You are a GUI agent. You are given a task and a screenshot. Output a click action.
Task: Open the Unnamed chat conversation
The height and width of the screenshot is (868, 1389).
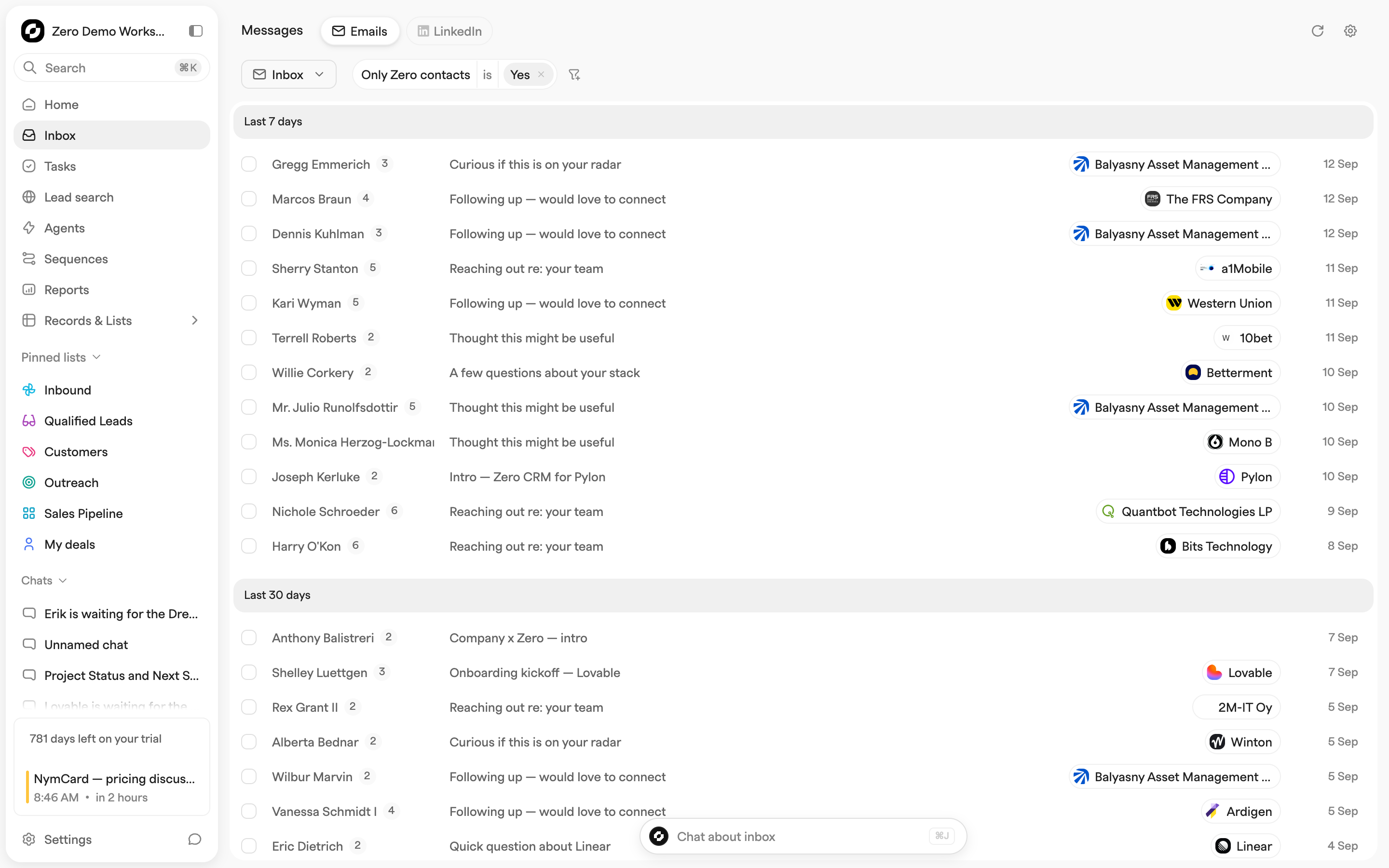pos(112,645)
